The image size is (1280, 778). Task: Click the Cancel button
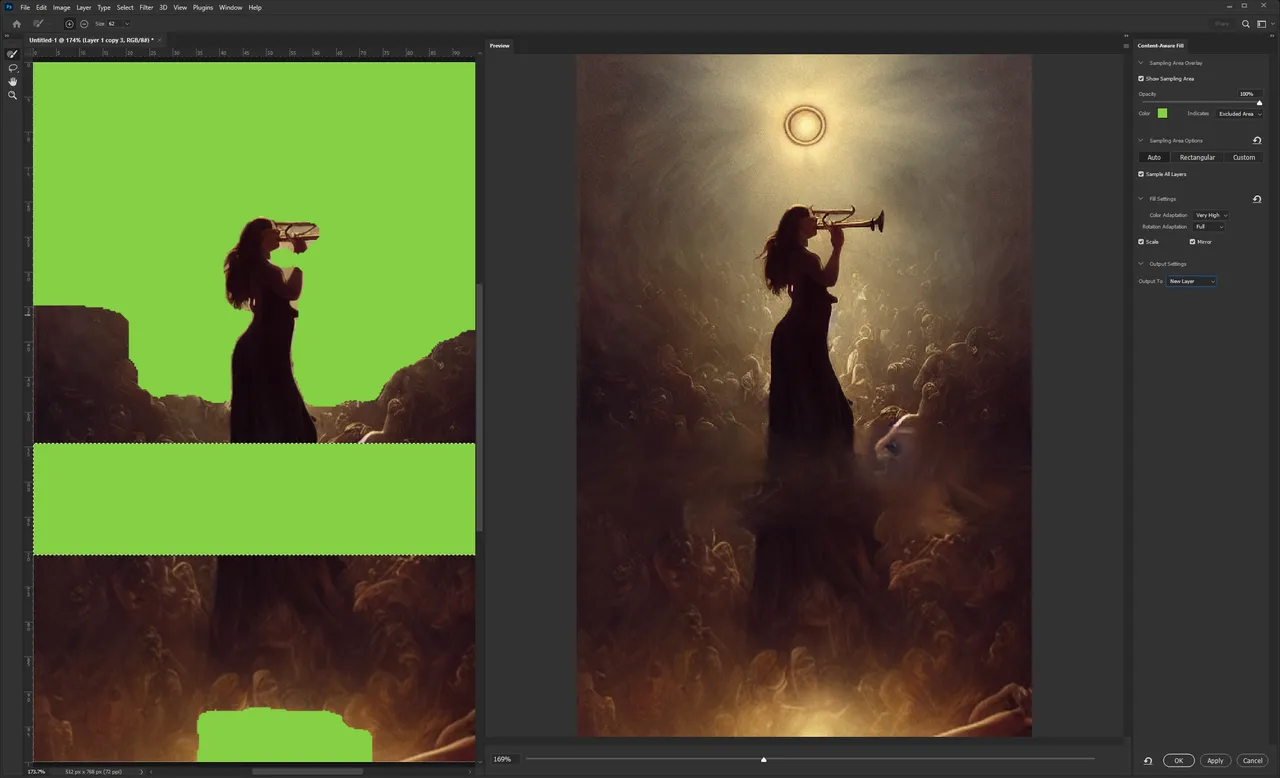pyautogui.click(x=1252, y=760)
